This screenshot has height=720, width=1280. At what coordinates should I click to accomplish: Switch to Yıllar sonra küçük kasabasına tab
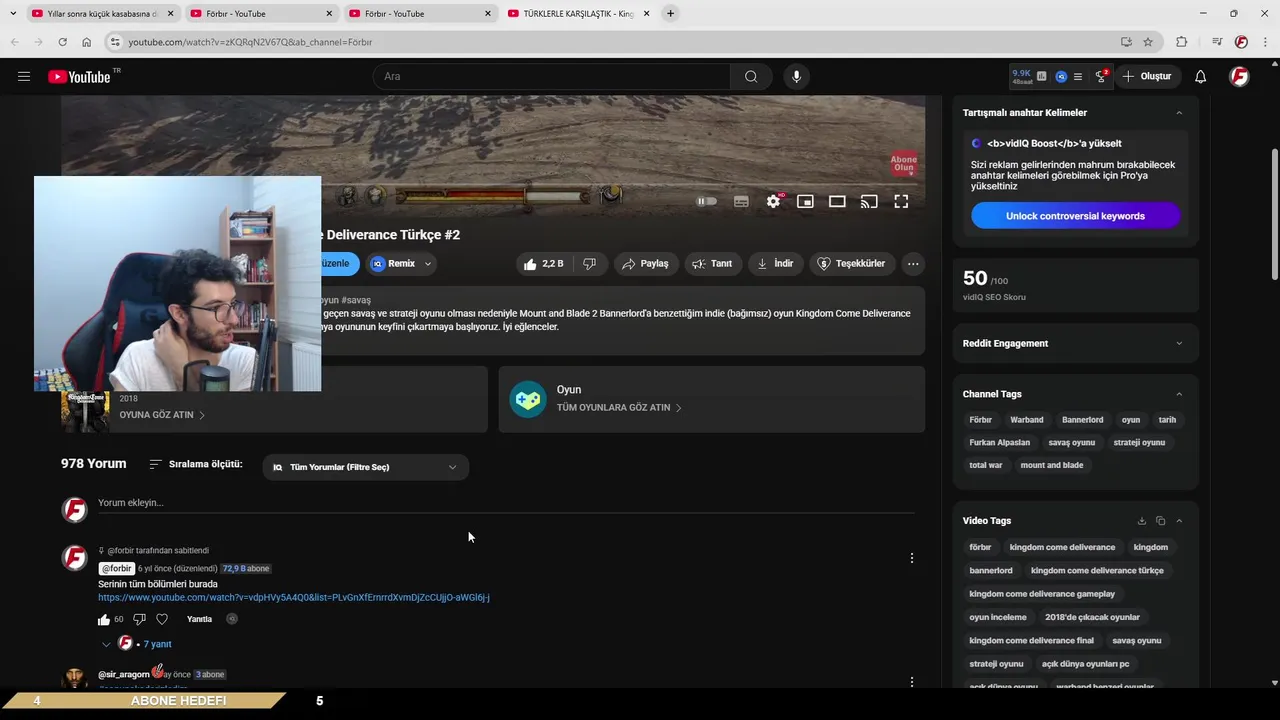102,13
